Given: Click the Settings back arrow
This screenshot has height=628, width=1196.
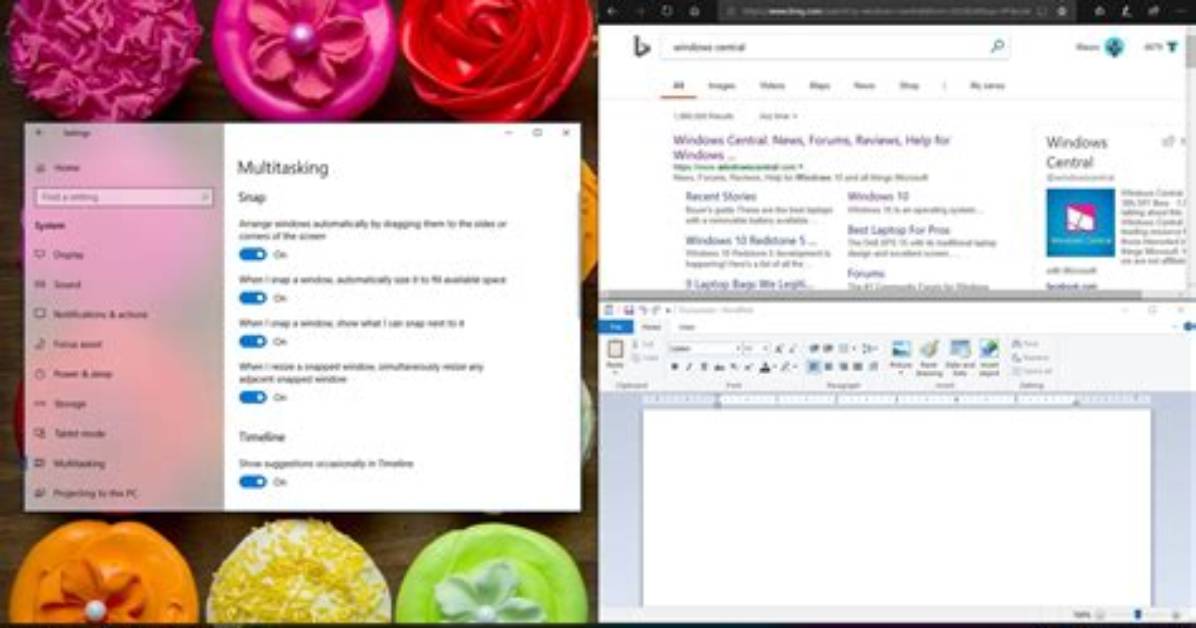Looking at the screenshot, I should point(39,133).
